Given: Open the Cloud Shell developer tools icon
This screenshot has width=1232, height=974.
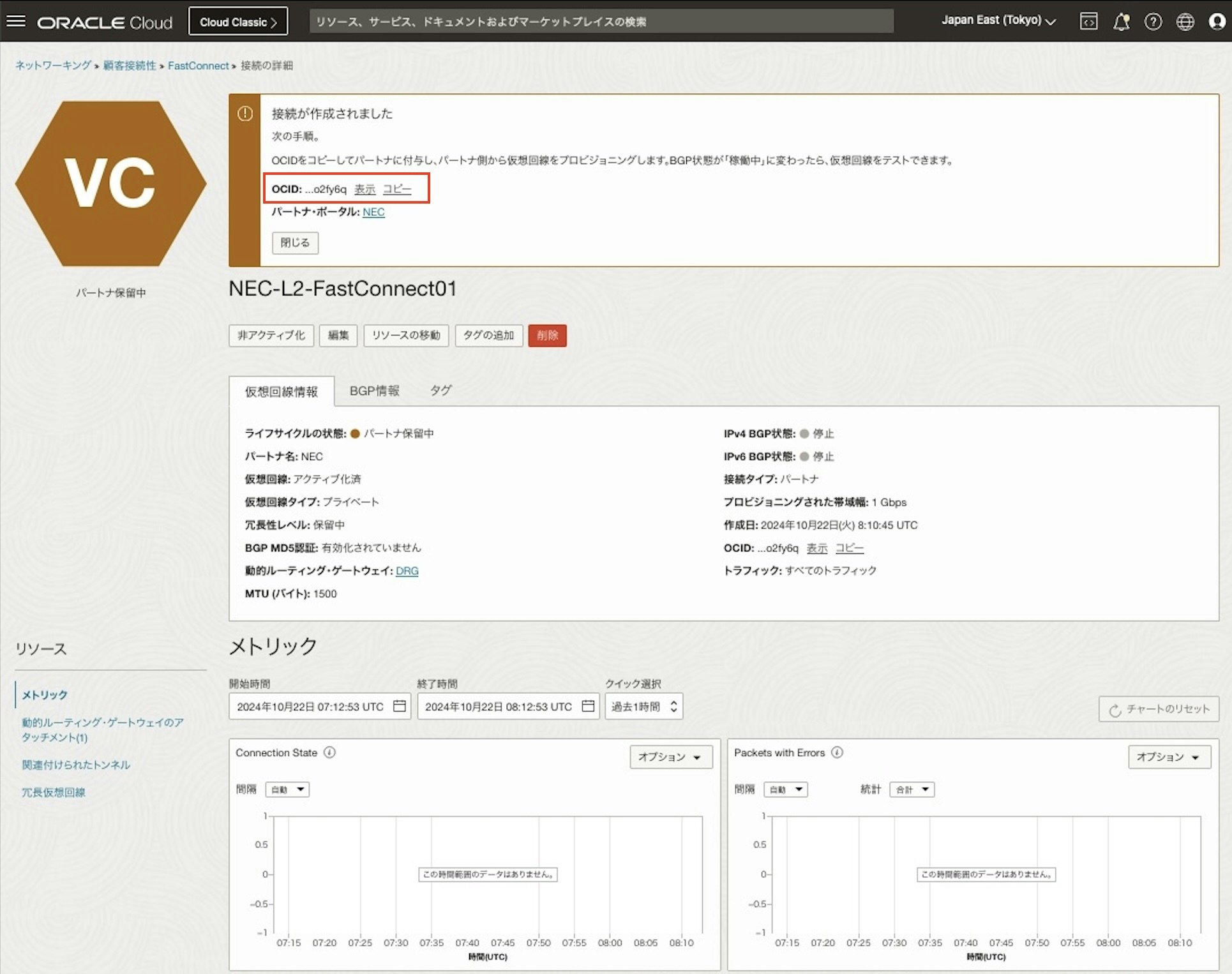Looking at the screenshot, I should point(1088,22).
